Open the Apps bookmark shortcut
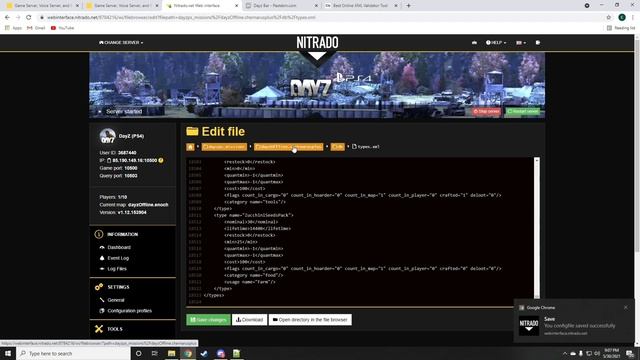Screen dimensions: 640x360 click(x=13, y=28)
